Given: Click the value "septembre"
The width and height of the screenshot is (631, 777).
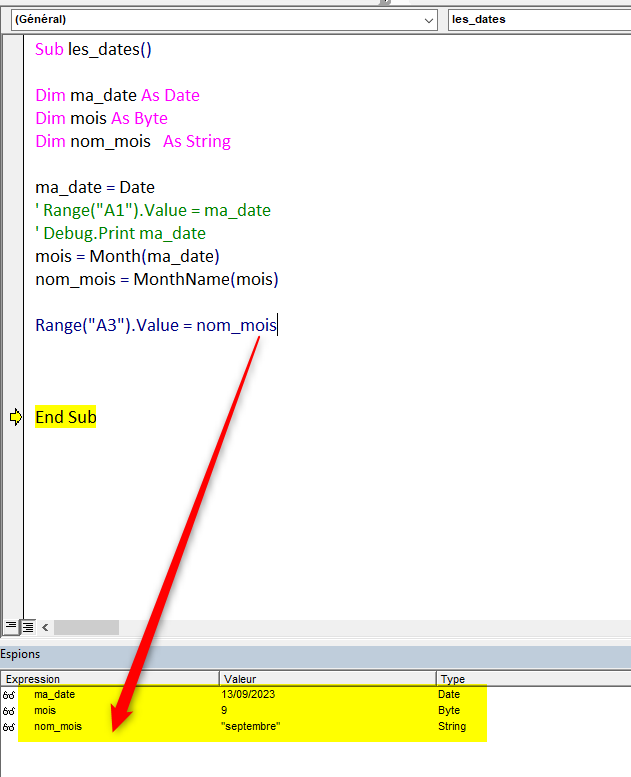Looking at the screenshot, I should (x=251, y=726).
